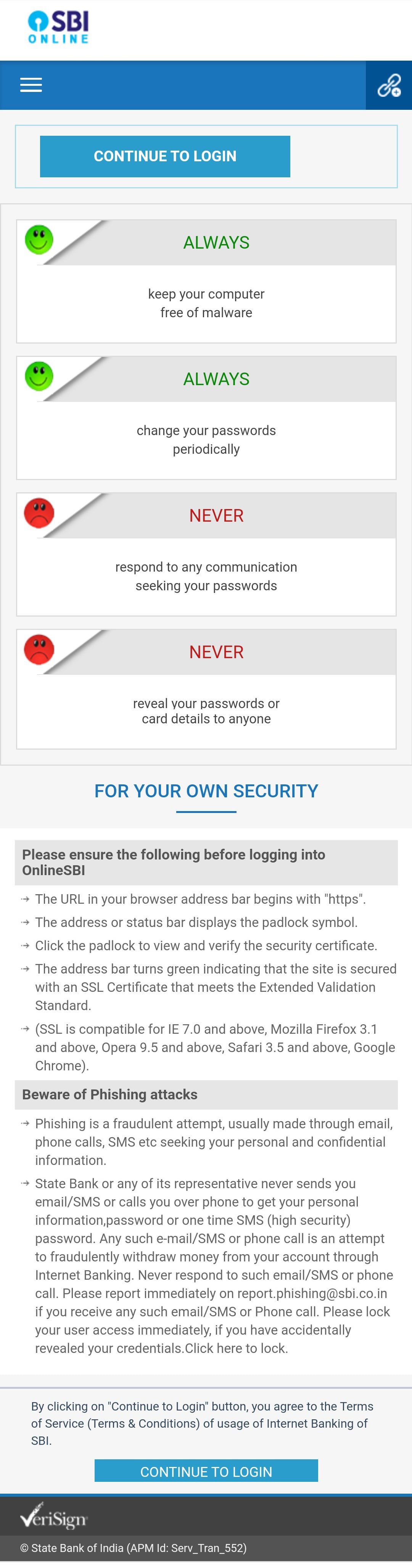The width and height of the screenshot is (412, 1568).
Task: Click the 'keep your computer free of malware' card
Action: coord(206,303)
